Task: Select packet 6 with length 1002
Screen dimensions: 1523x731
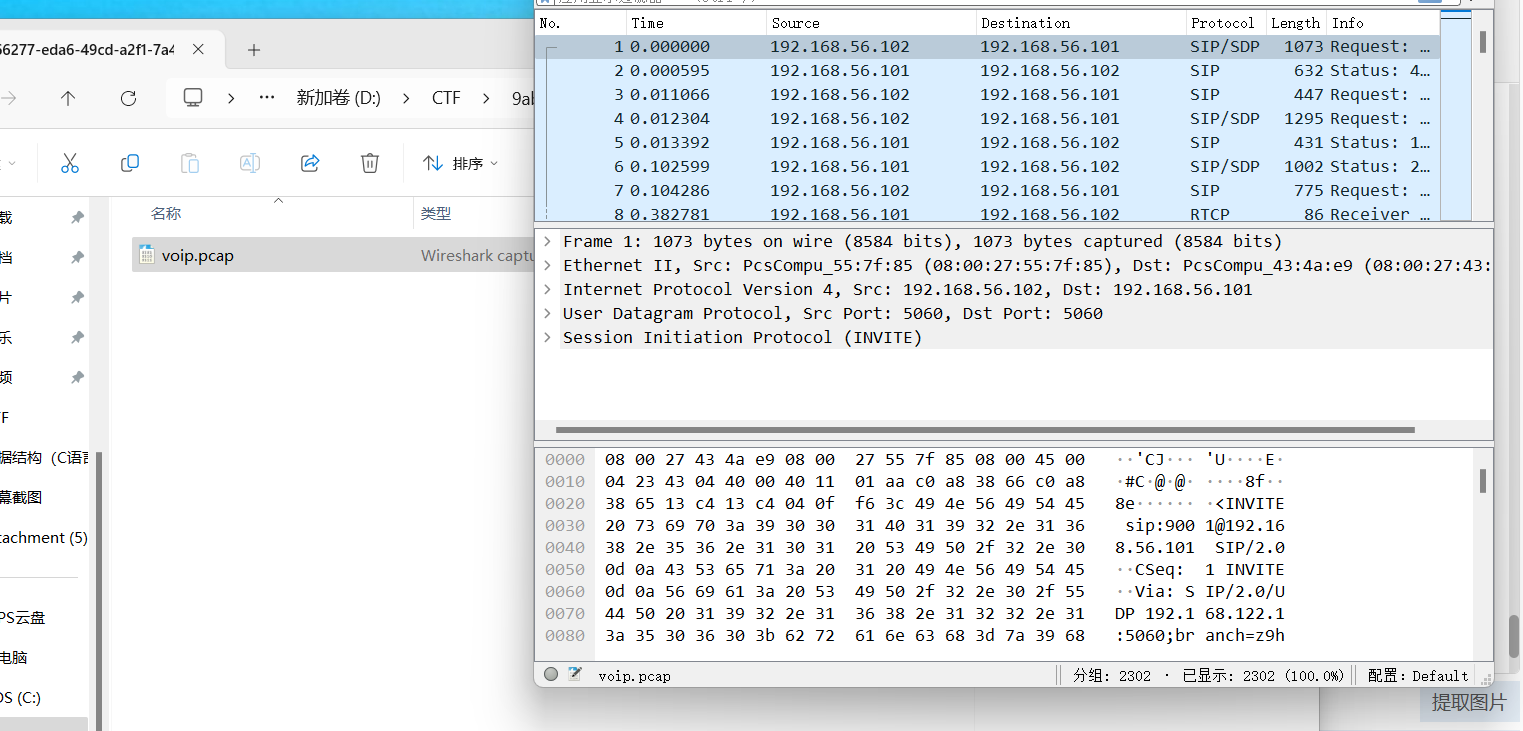Action: (x=988, y=166)
